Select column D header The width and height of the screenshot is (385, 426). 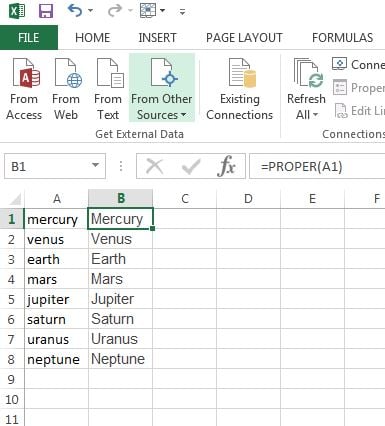point(249,199)
